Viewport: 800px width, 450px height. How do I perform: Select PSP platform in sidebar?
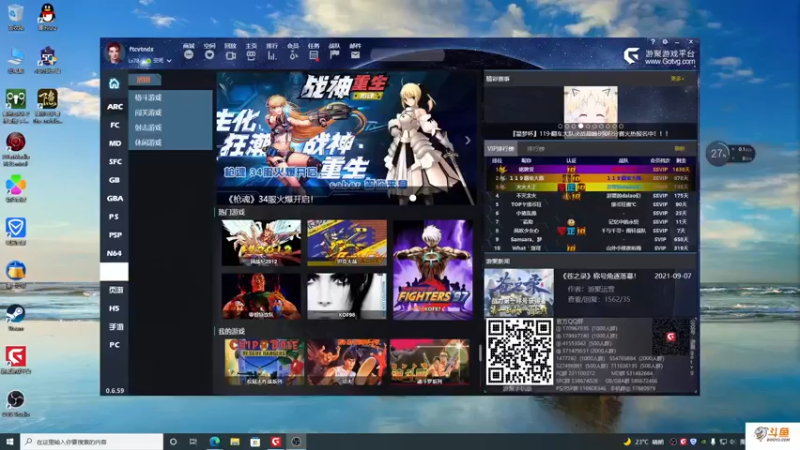tap(115, 235)
